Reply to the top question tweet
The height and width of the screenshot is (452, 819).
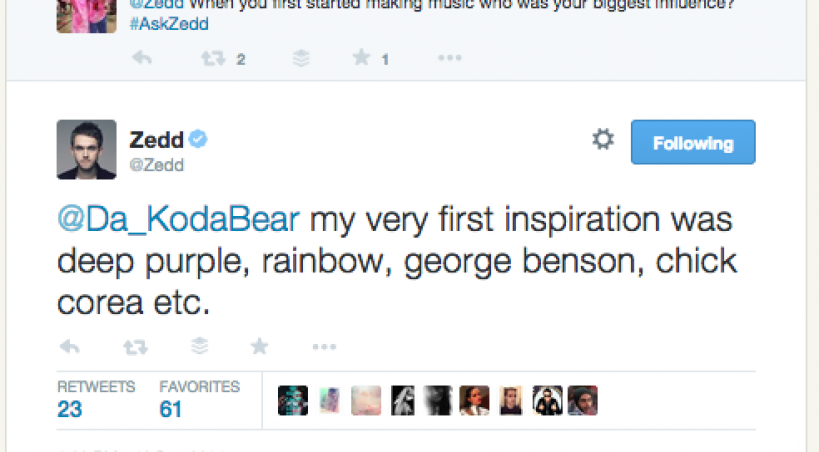coord(142,59)
